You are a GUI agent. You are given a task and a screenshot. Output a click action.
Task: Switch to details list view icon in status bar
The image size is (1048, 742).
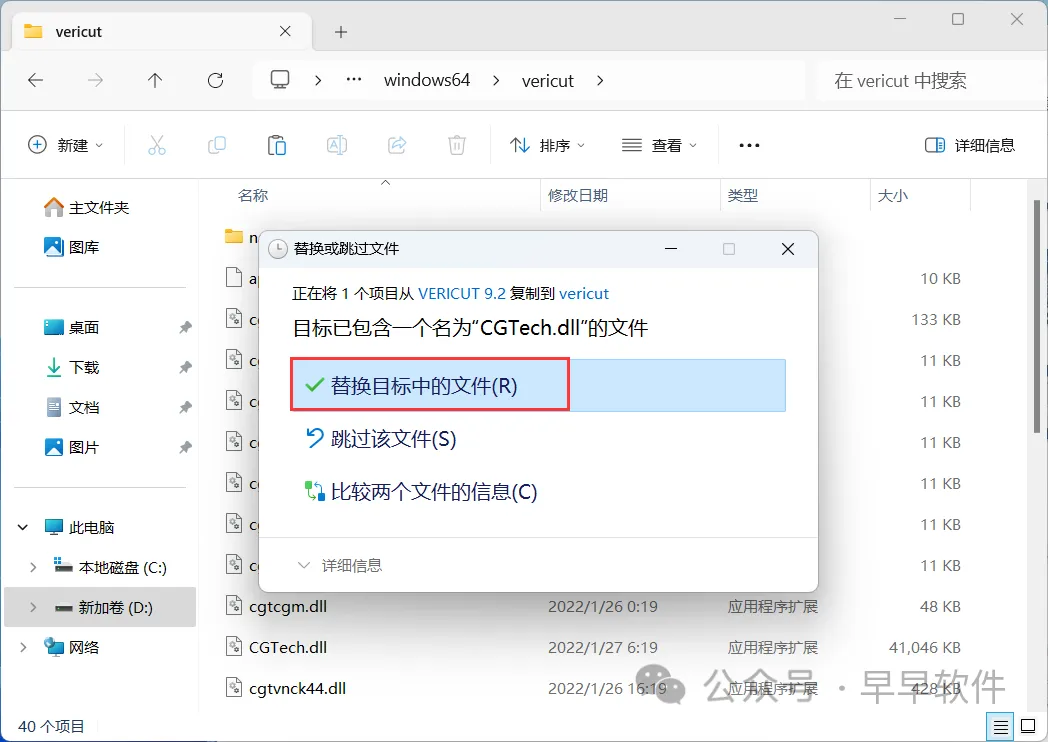[1000, 727]
